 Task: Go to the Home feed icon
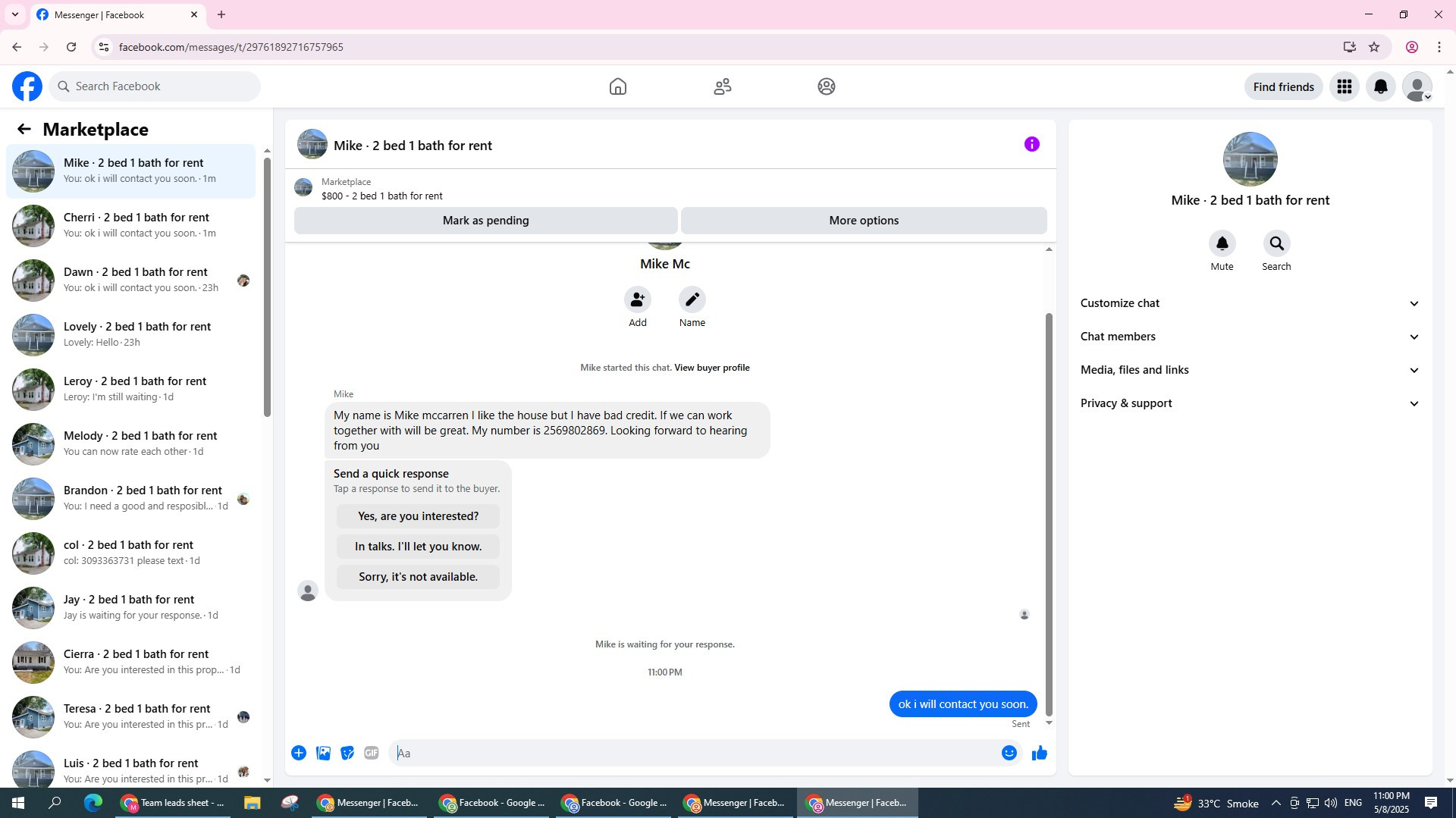click(618, 86)
